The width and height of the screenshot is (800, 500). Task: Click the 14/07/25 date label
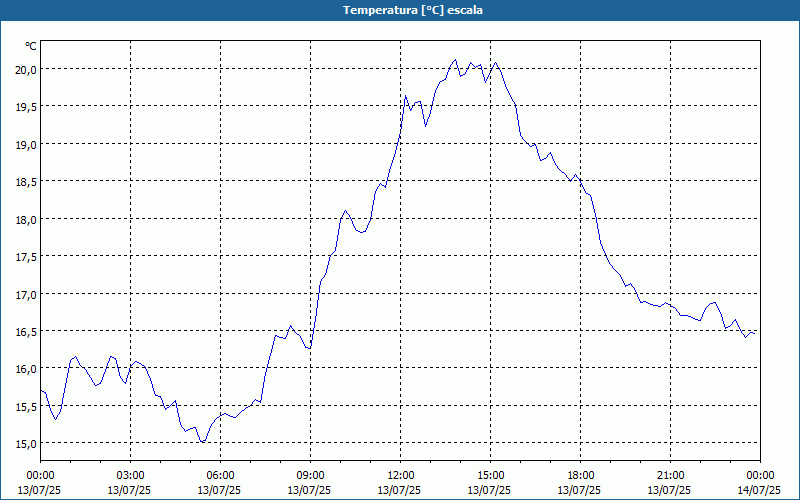(759, 490)
